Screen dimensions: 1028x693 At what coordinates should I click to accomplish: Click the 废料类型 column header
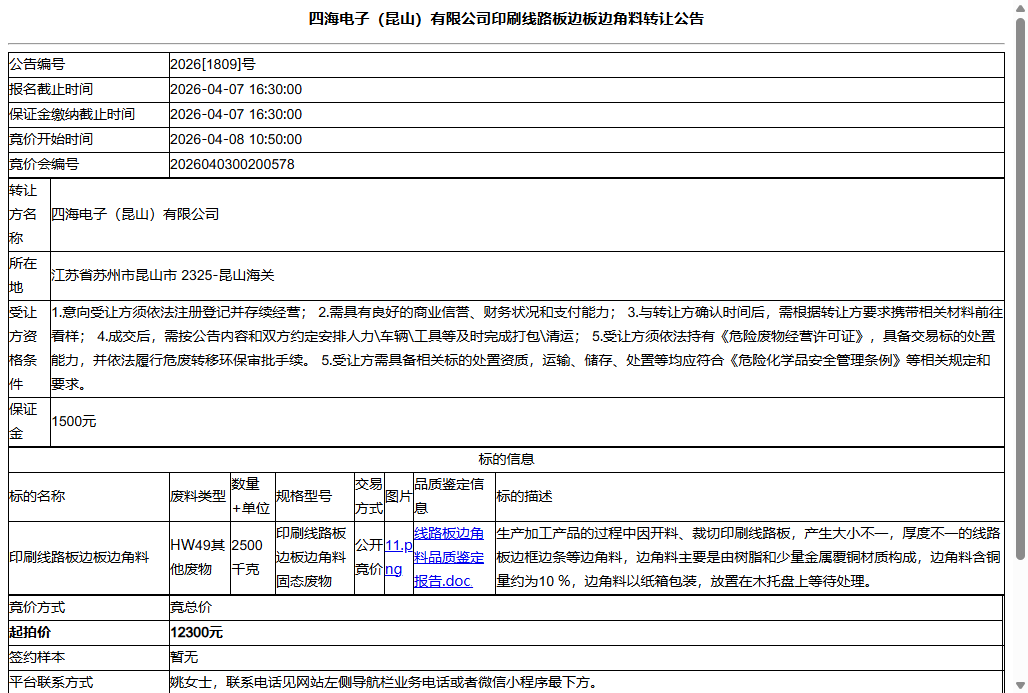(199, 496)
